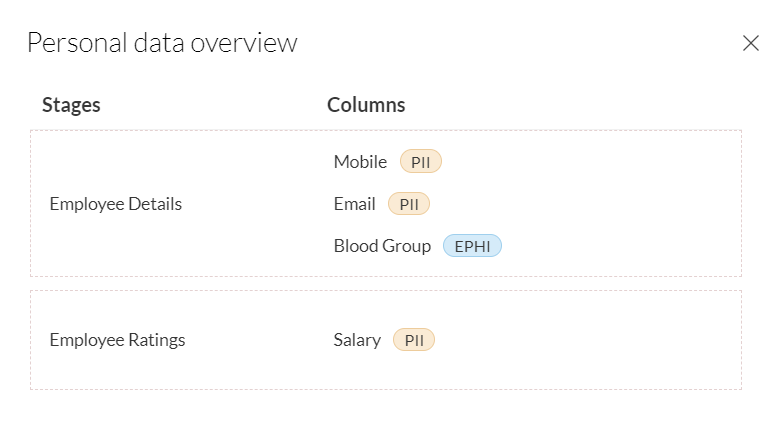The image size is (779, 426).
Task: Click the EPHI badge beside Blood Group
Action: point(472,246)
